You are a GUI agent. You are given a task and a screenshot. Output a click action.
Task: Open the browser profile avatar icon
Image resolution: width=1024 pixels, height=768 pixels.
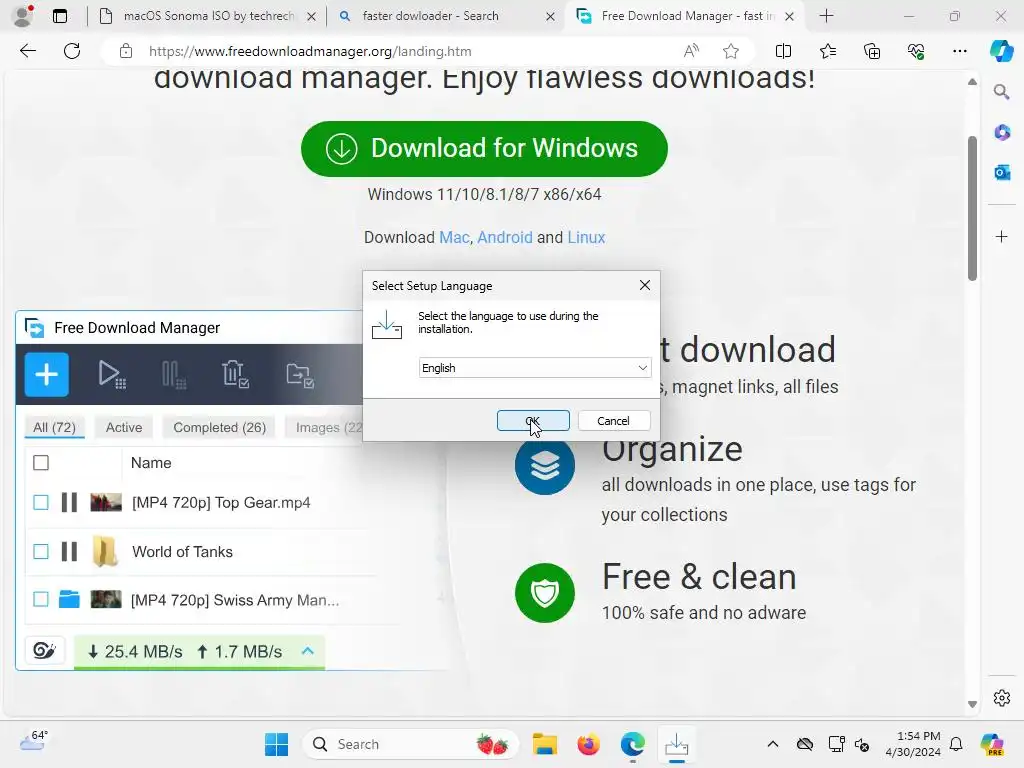(x=23, y=16)
